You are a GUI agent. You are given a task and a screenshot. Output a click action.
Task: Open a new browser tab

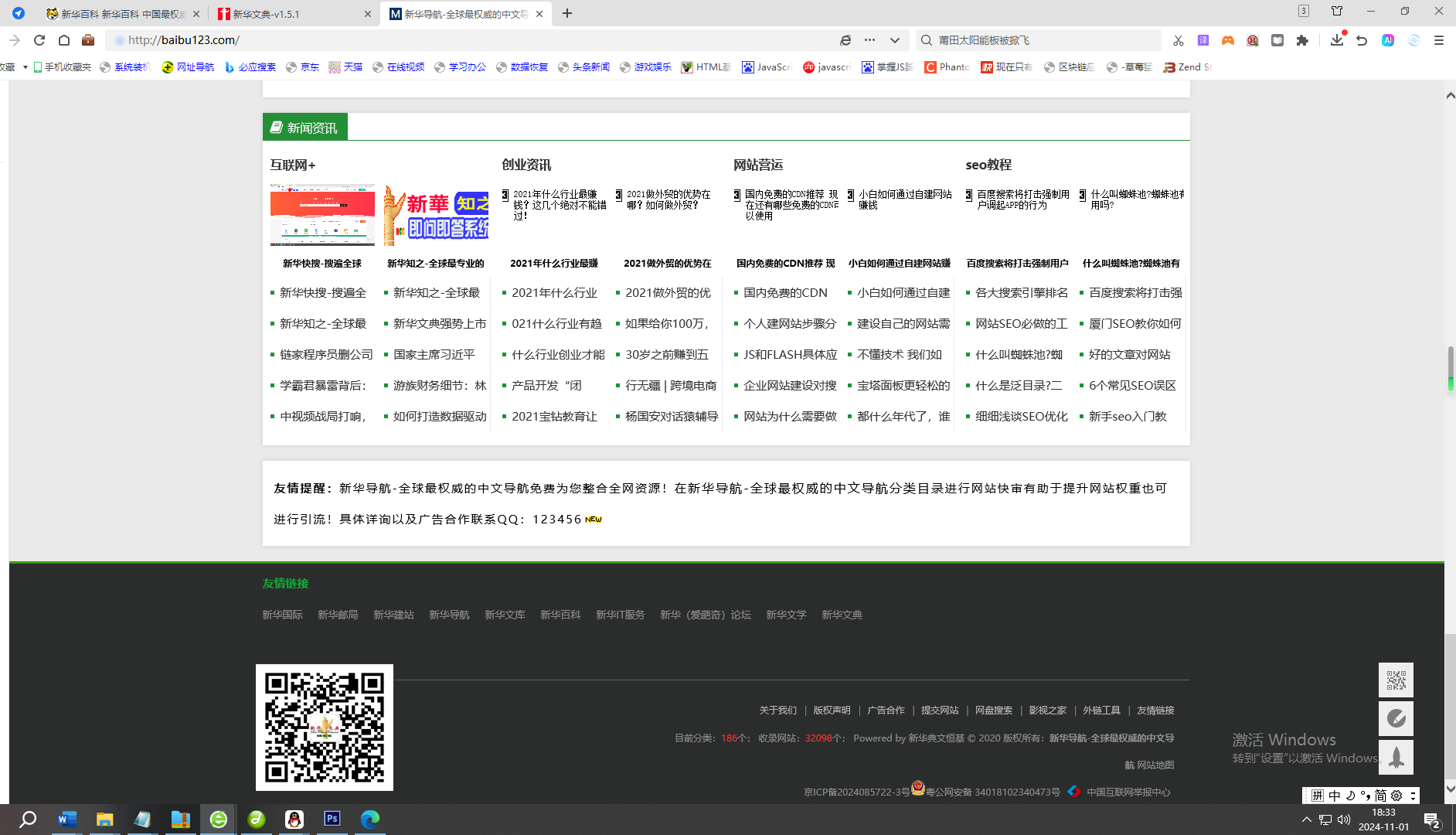pos(567,13)
